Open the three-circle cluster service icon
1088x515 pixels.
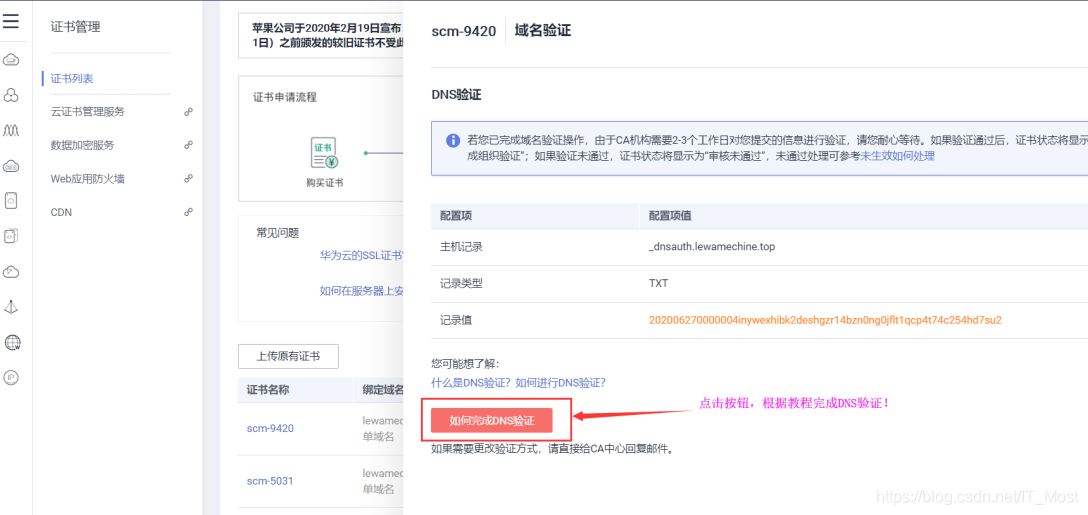(11, 95)
